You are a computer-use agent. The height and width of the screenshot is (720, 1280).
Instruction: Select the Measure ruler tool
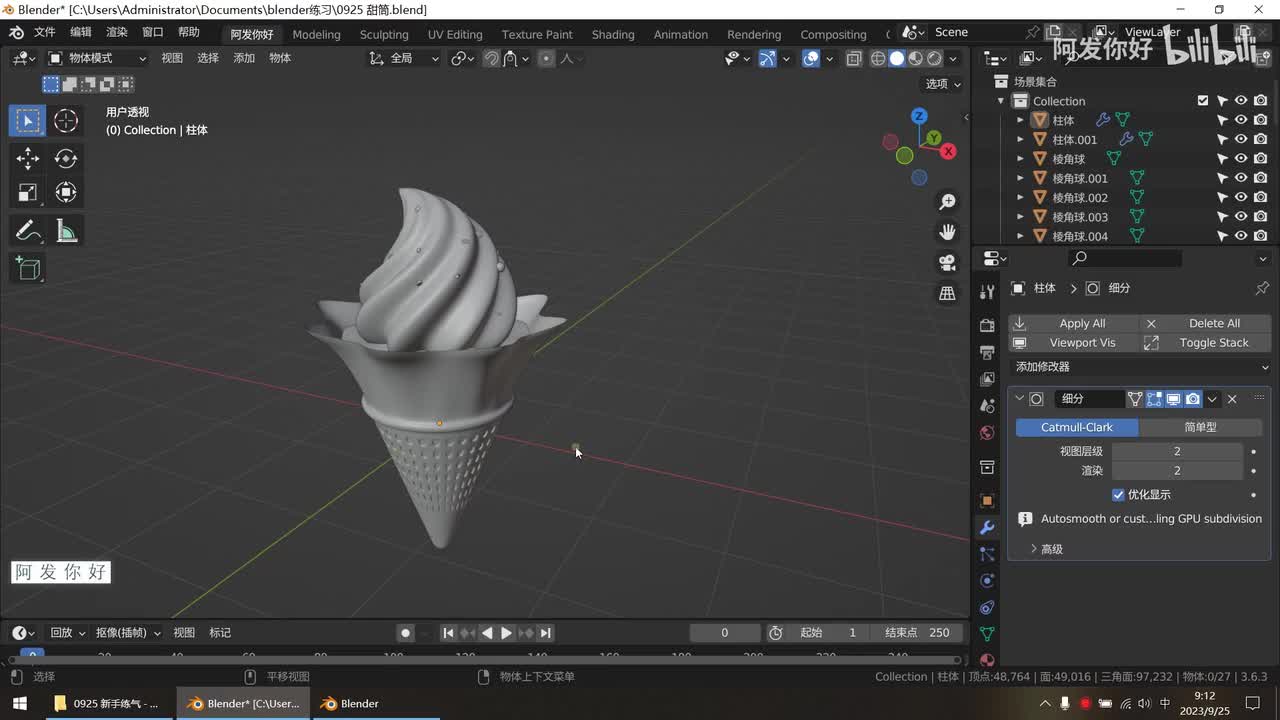click(66, 231)
